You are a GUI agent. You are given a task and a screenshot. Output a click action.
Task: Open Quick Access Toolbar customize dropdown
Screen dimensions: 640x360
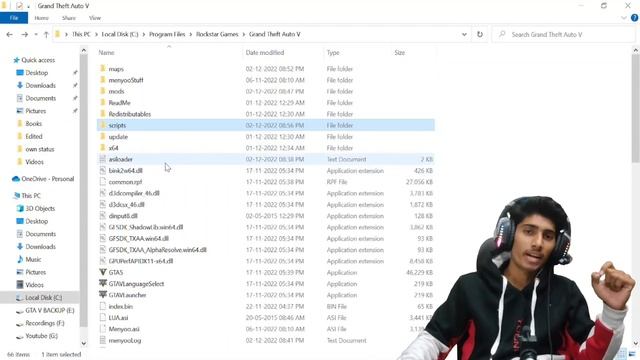coord(29,6)
